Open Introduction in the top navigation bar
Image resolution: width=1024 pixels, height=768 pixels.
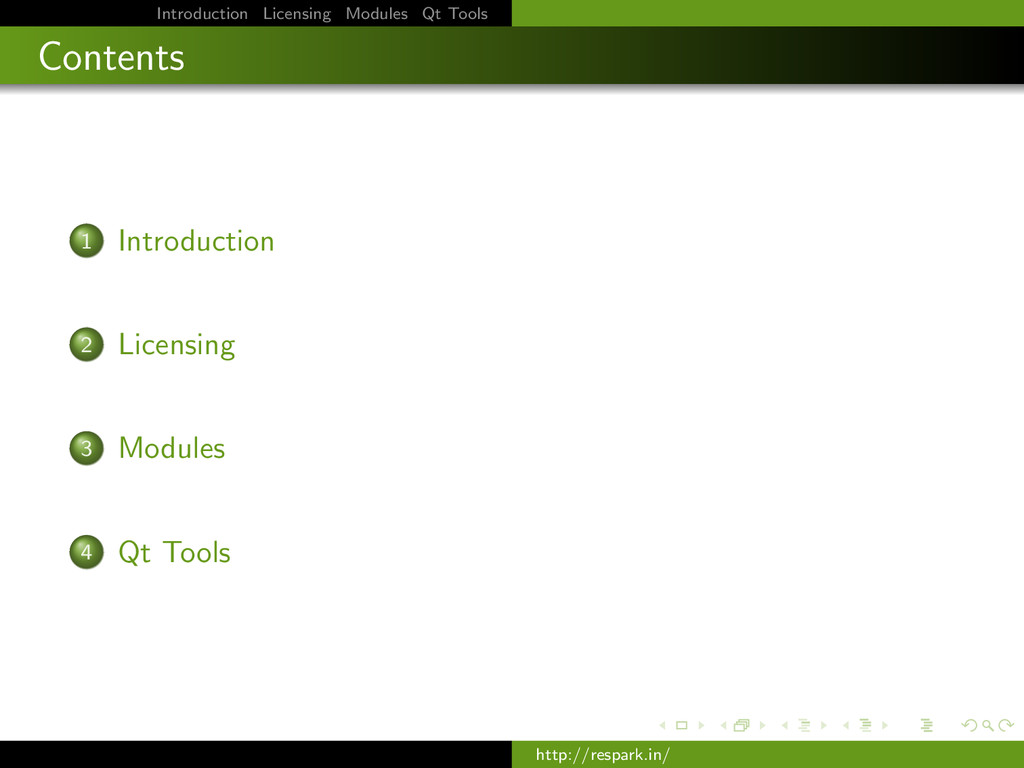(202, 14)
